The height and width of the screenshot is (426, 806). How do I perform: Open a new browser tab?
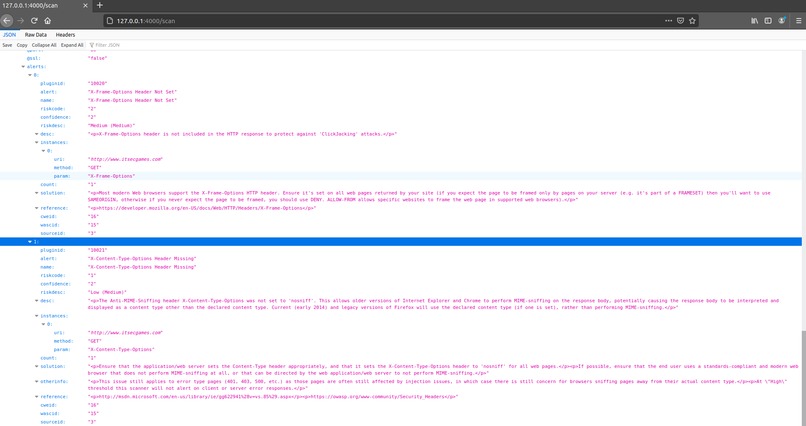(x=100, y=5)
